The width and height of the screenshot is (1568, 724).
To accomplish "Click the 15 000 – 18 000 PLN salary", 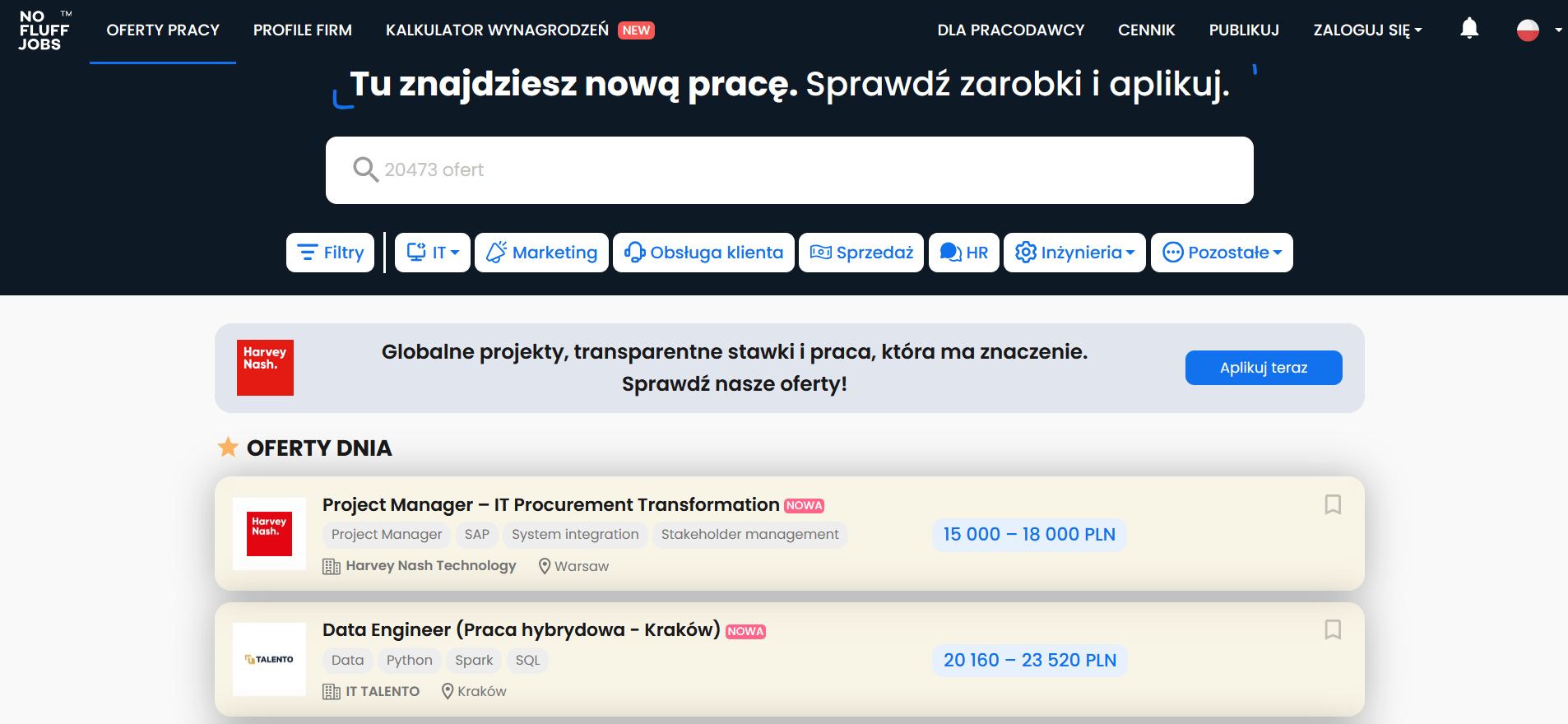I will coord(1029,535).
